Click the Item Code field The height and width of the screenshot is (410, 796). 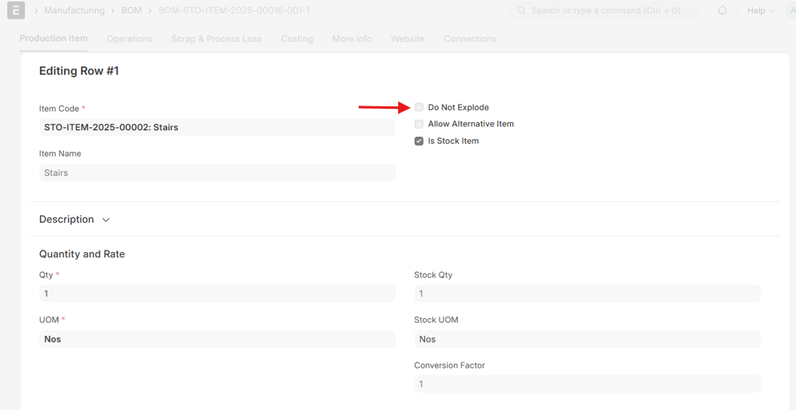click(x=216, y=128)
